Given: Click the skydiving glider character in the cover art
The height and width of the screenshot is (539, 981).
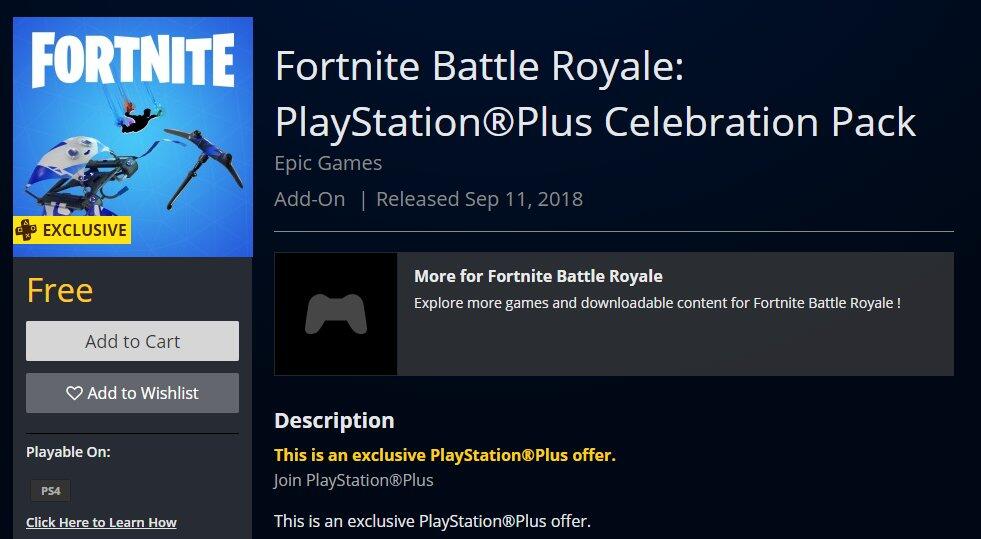Looking at the screenshot, I should tap(139, 117).
